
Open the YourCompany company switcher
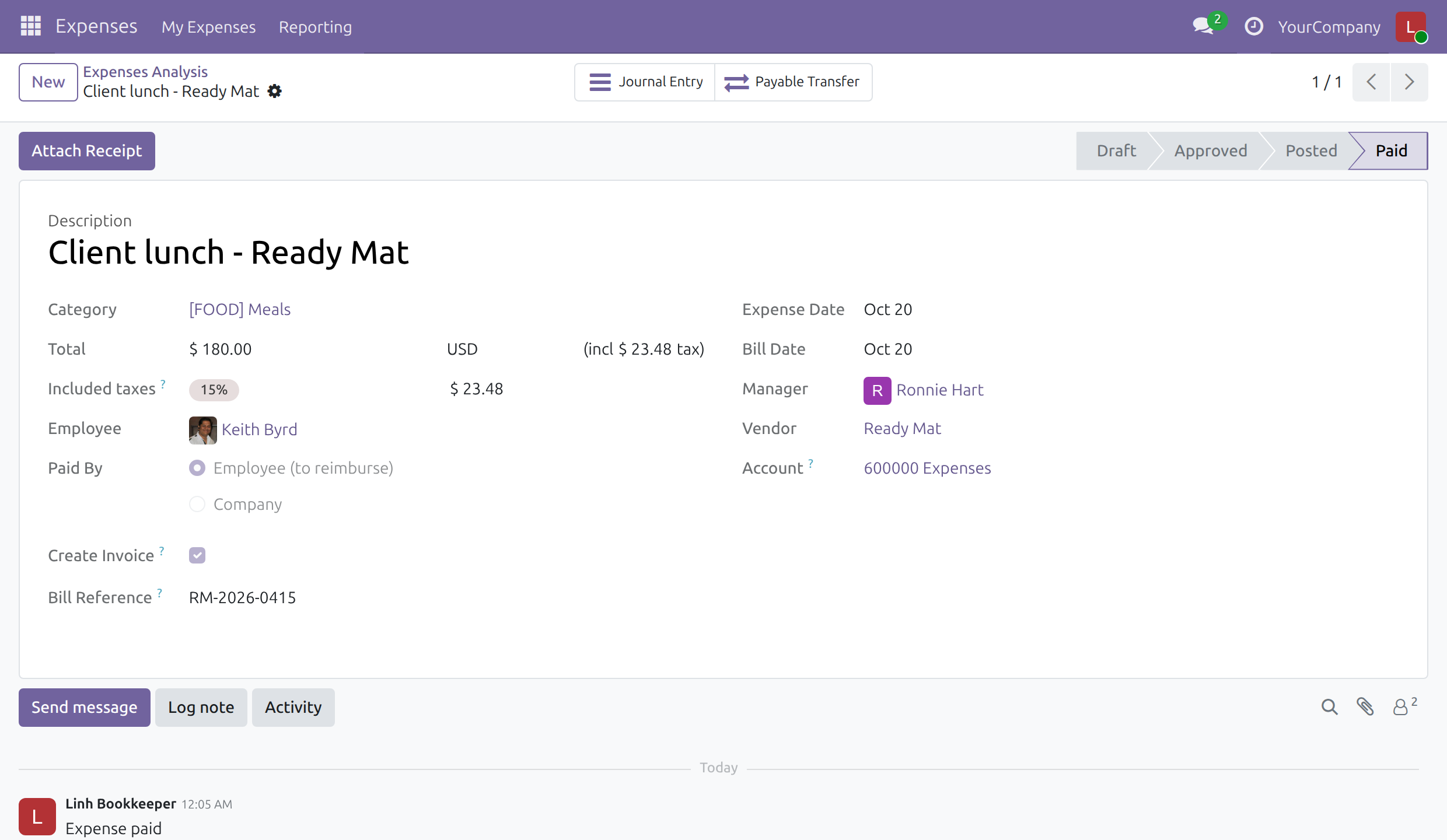1329,27
